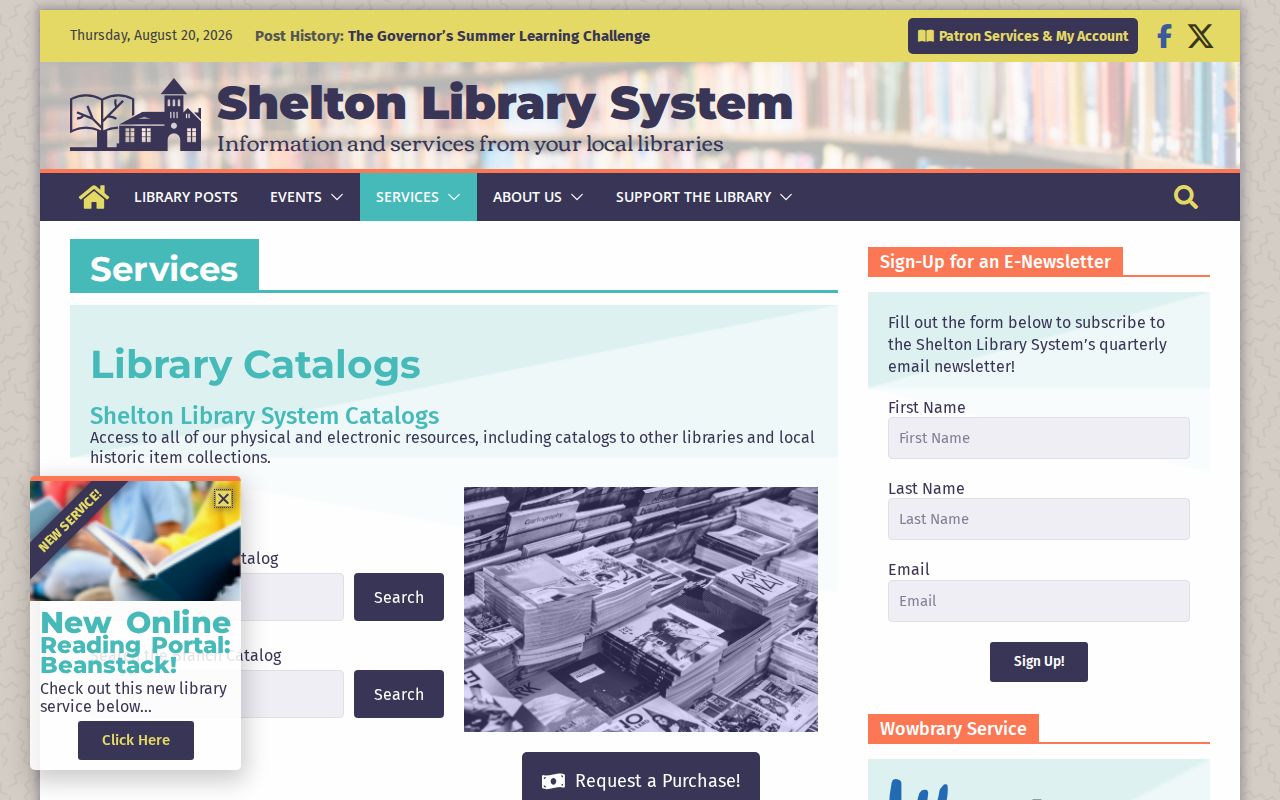
Task: Open the Events menu item
Action: [296, 197]
